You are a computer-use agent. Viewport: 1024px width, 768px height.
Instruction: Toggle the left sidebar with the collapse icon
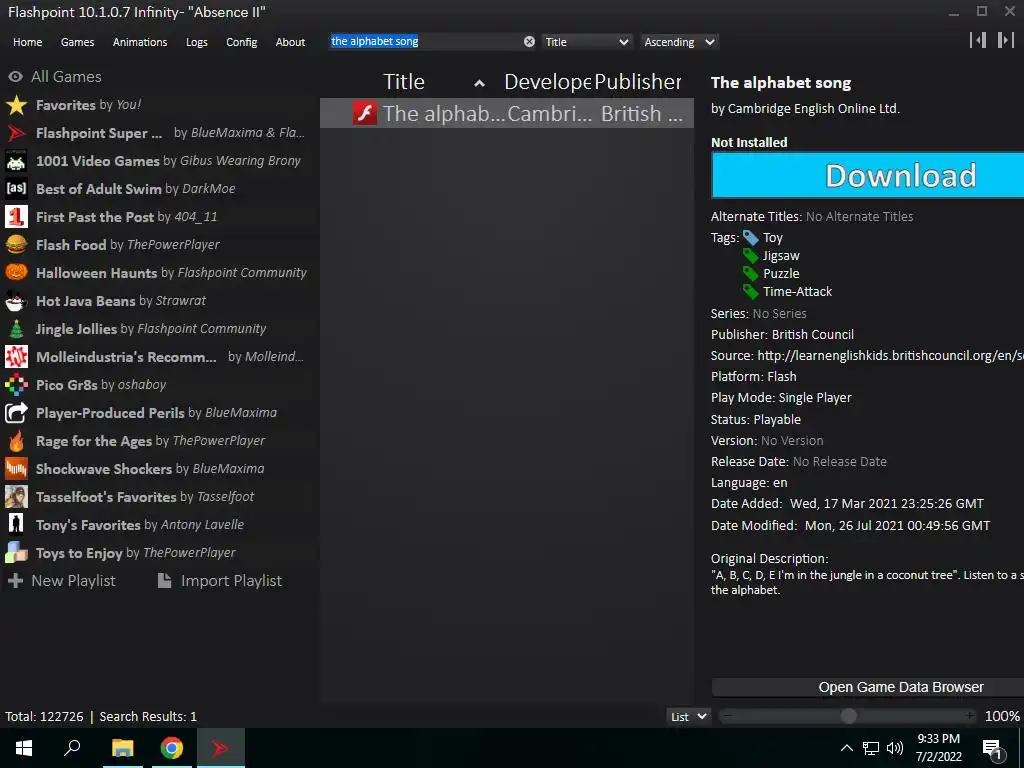coord(978,40)
